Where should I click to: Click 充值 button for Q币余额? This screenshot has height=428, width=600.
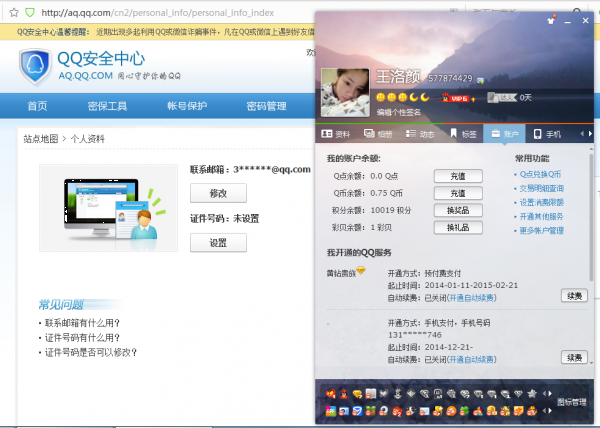(458, 193)
